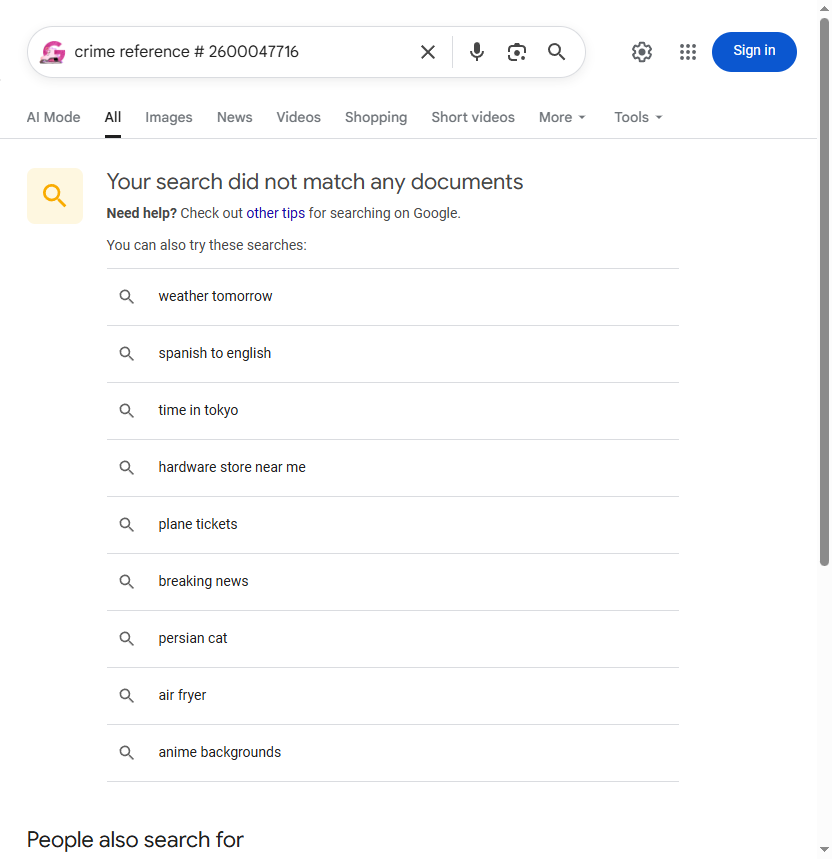Image resolution: width=832 pixels, height=859 pixels.
Task: Click the vertical page scrollbar thumb
Action: [x=824, y=291]
